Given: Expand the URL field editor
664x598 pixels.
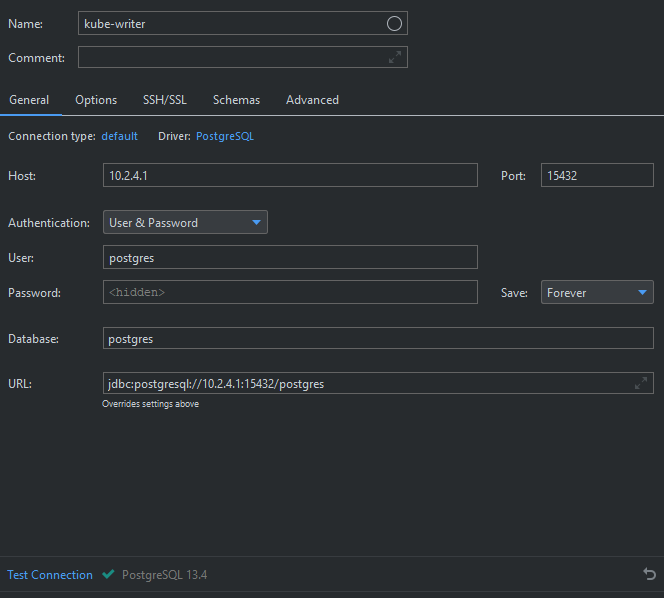Looking at the screenshot, I should tap(641, 383).
